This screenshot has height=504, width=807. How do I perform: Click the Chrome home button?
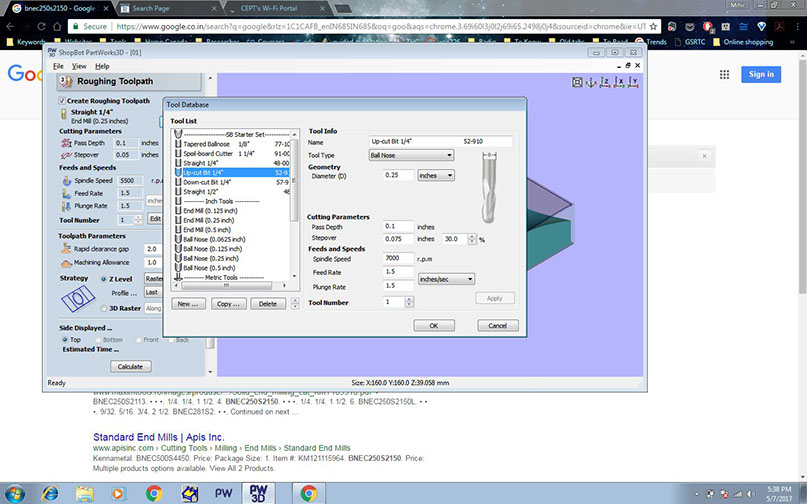57,26
